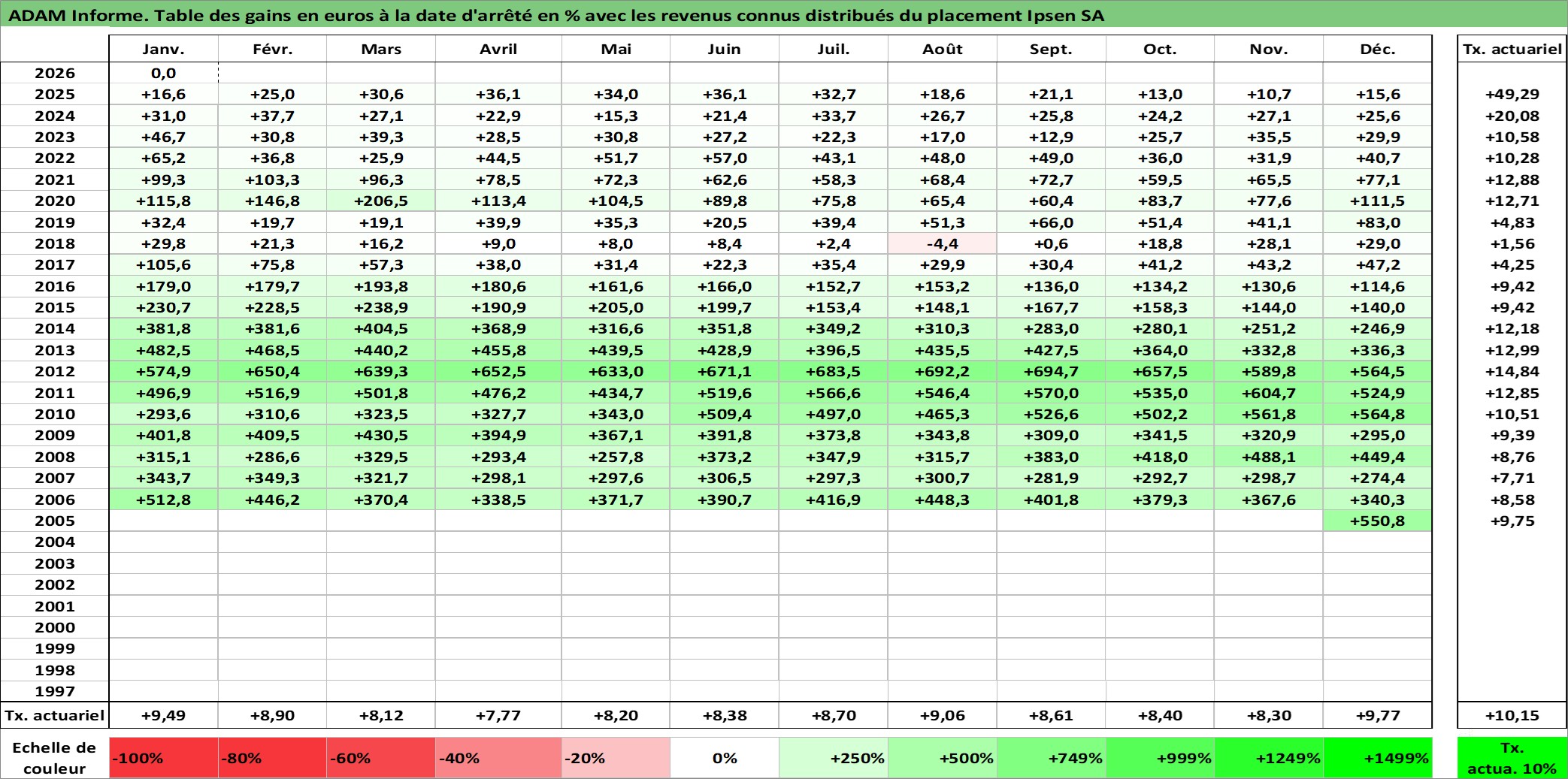Select the 2012 row label
1568x779 pixels.
[55, 371]
